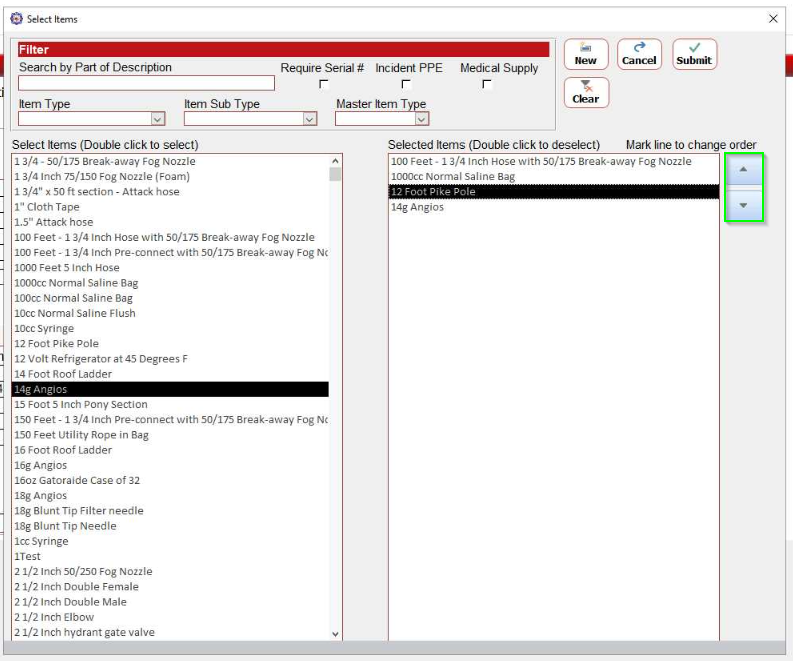Check the Medical Supply checkbox
The height and width of the screenshot is (661, 793).
pos(487,85)
